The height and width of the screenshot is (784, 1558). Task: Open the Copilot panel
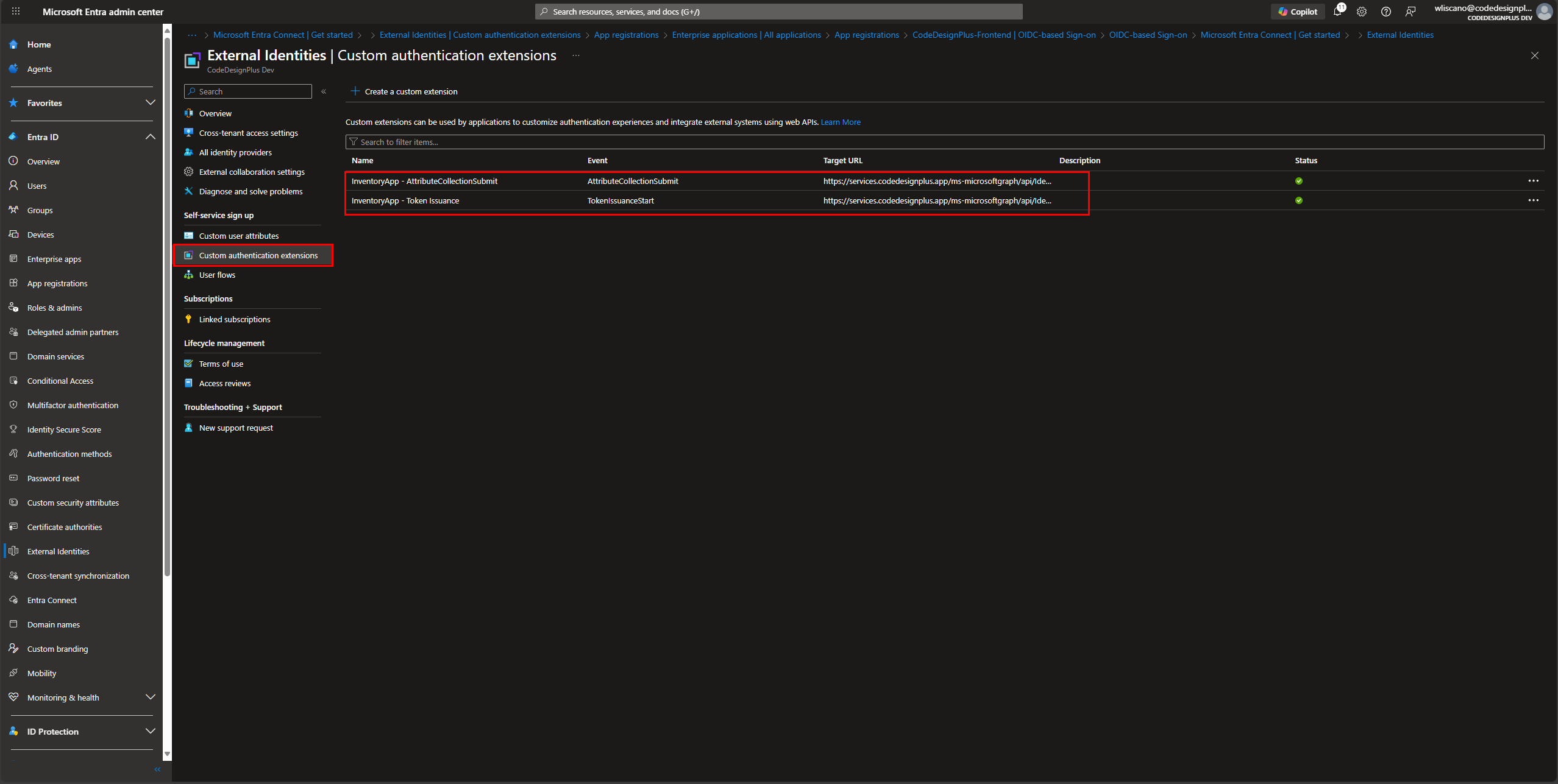coord(1298,12)
